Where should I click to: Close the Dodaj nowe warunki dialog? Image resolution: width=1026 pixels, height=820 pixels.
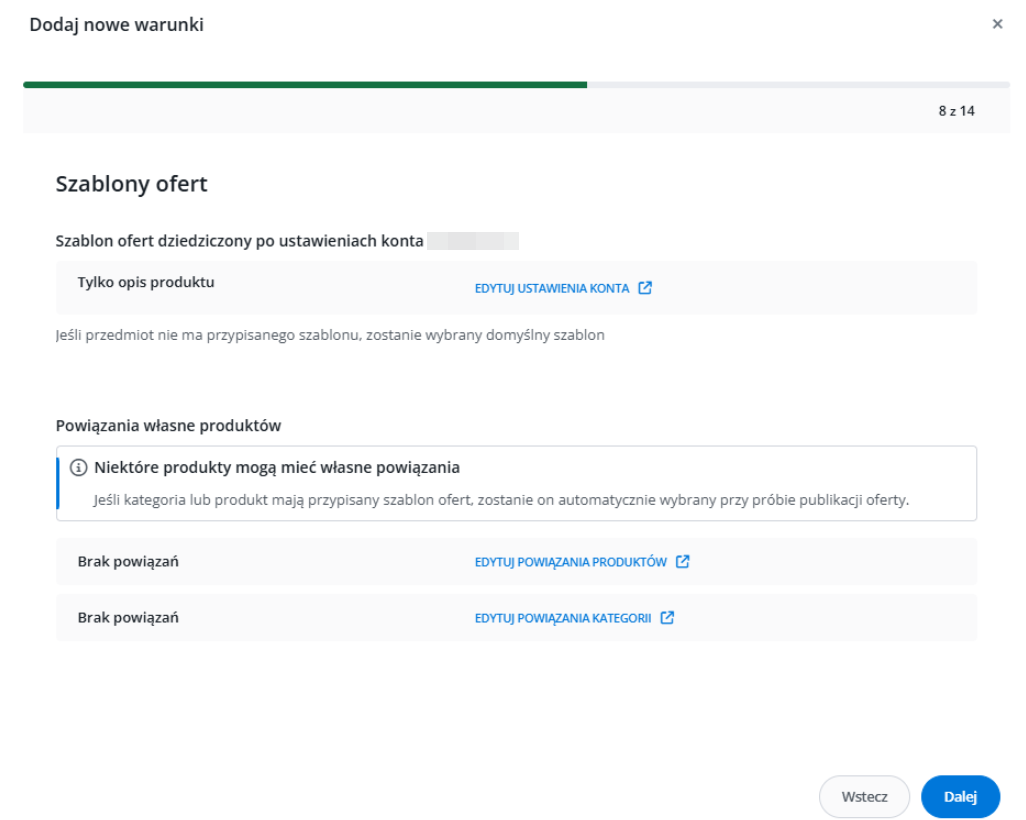997,24
